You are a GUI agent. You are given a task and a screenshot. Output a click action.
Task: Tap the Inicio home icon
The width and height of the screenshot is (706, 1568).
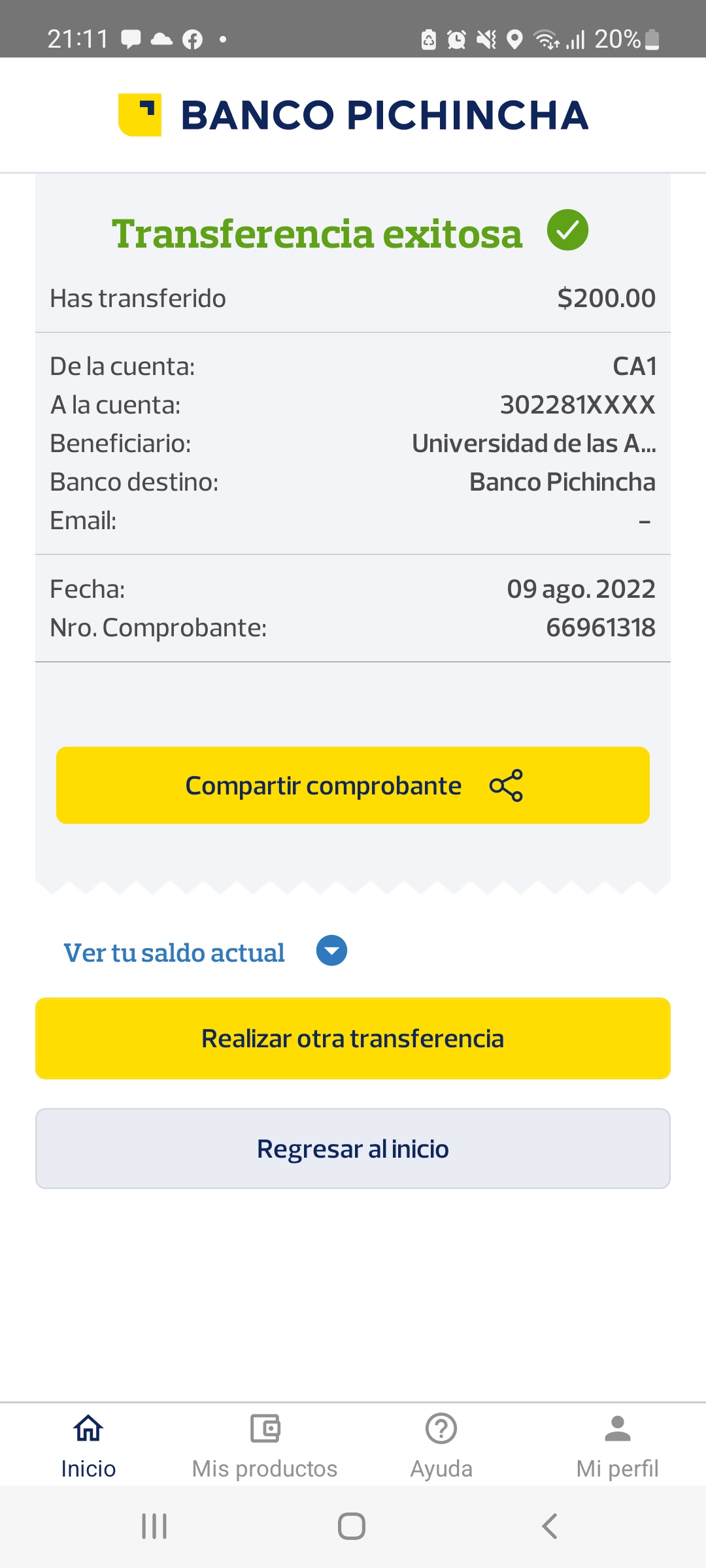(88, 1428)
